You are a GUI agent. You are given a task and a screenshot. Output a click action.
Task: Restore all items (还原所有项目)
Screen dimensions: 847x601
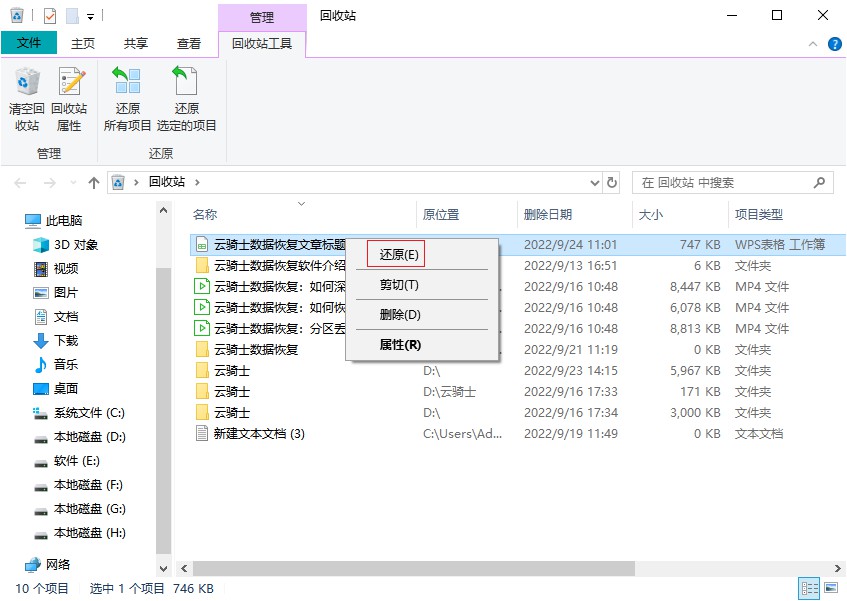point(127,99)
